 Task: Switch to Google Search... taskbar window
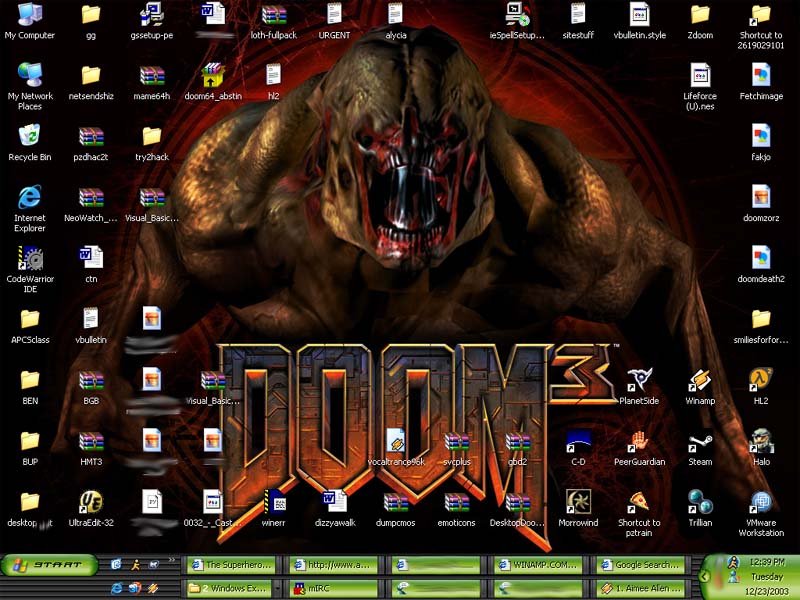[x=640, y=565]
